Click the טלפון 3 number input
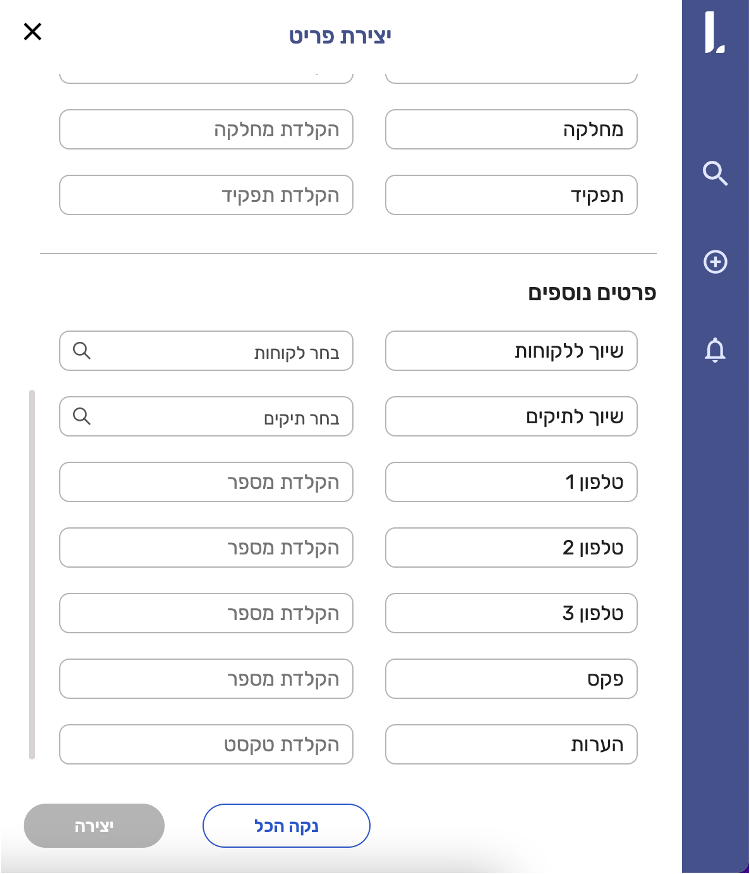 tap(206, 612)
